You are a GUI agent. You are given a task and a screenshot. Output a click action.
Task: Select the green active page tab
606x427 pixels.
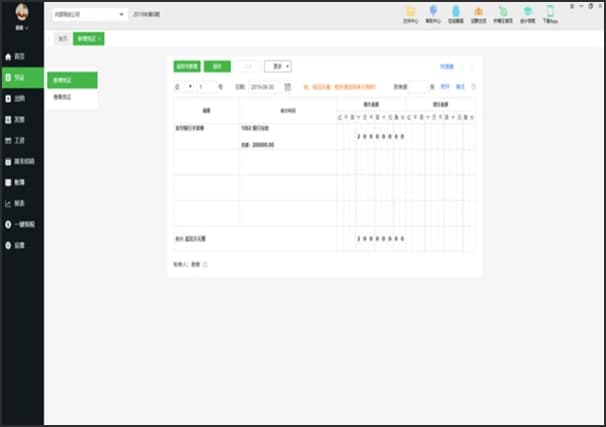point(89,39)
